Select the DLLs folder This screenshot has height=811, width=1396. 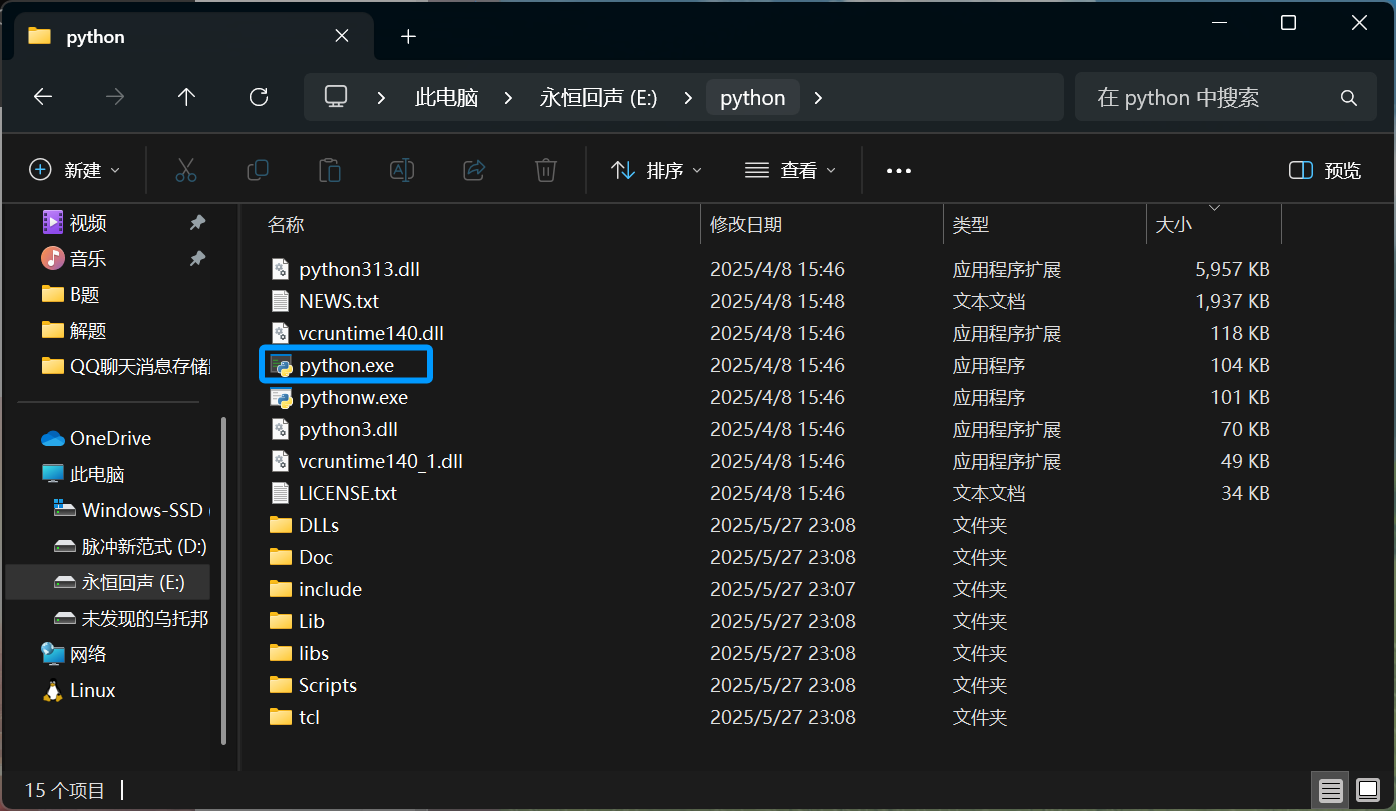tap(319, 526)
